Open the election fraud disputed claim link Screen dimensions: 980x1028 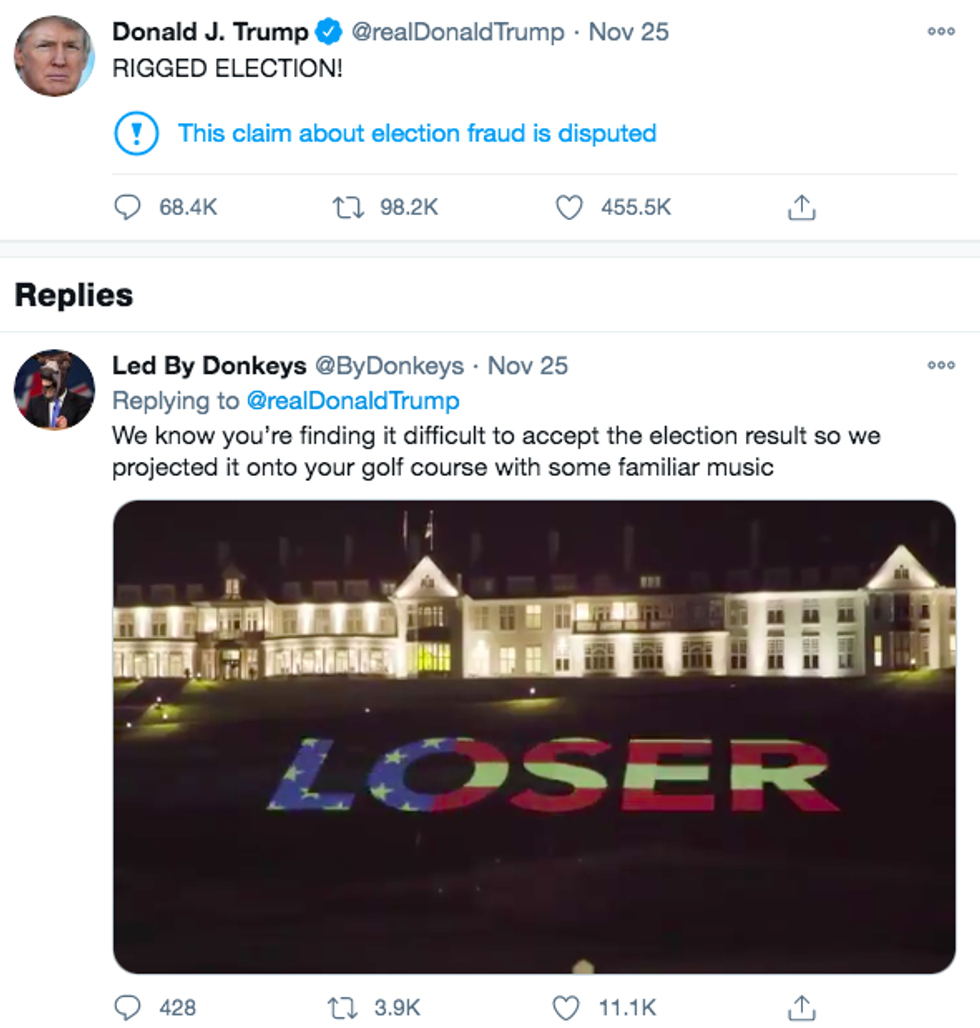pos(417,134)
